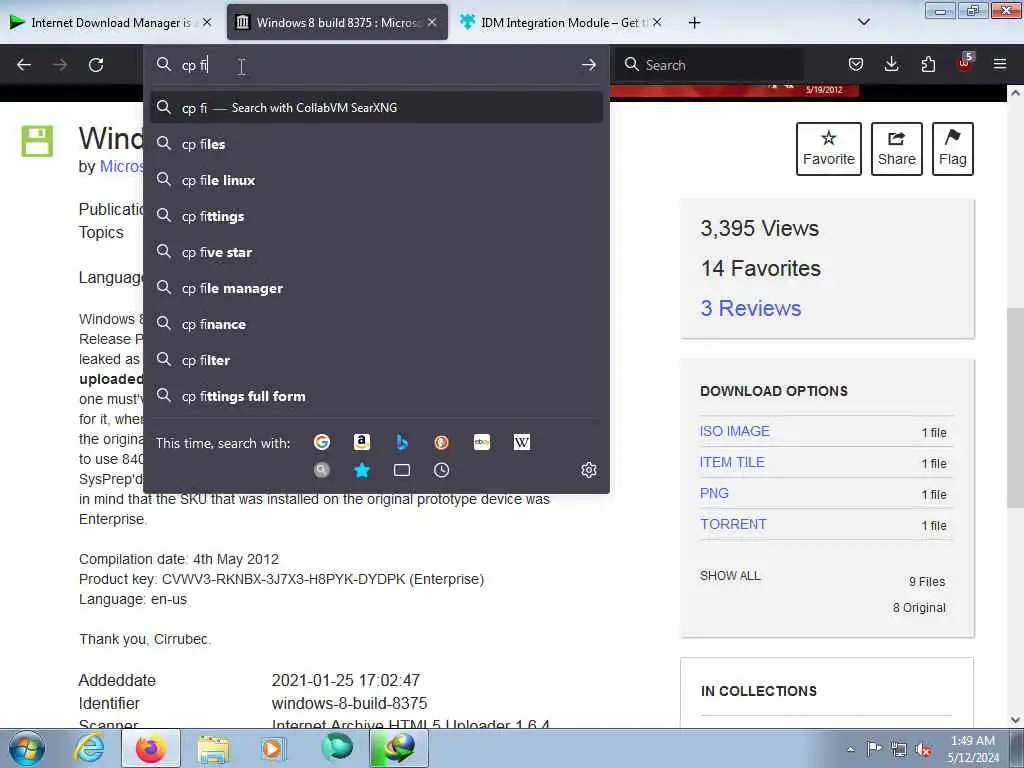This screenshot has width=1024, height=768.
Task: Search browsing history clock icon
Action: pyautogui.click(x=441, y=470)
